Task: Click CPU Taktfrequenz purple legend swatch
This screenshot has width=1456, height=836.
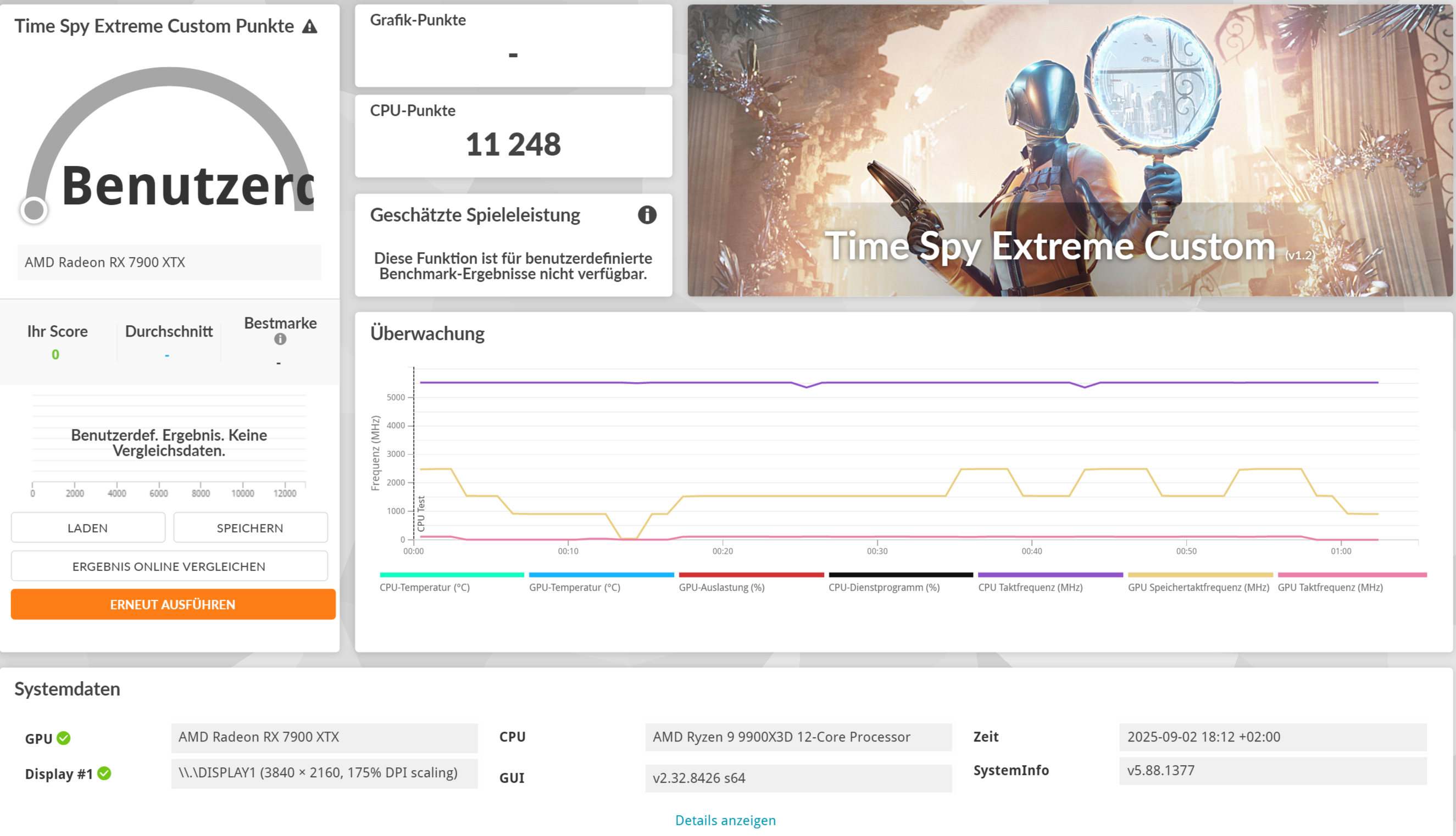Action: point(1050,575)
